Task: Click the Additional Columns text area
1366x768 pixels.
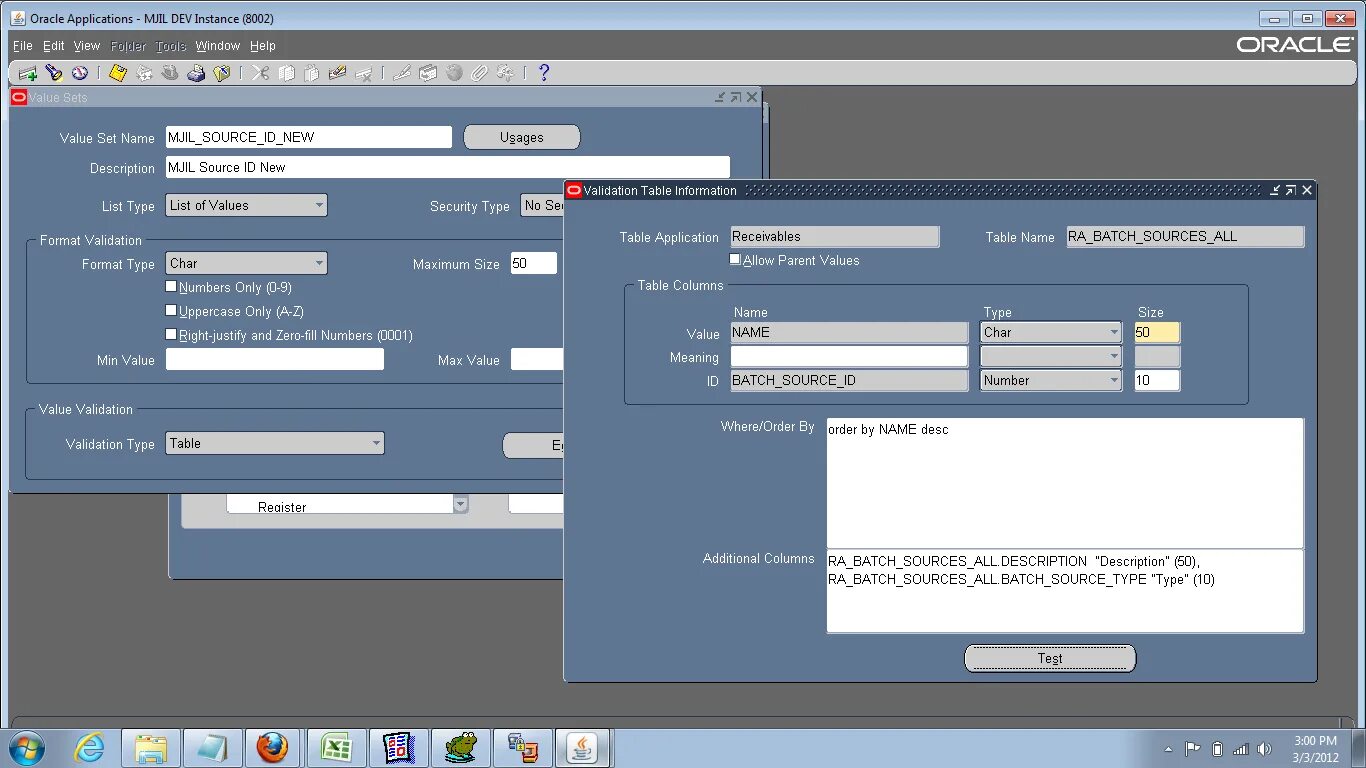Action: pyautogui.click(x=1065, y=591)
